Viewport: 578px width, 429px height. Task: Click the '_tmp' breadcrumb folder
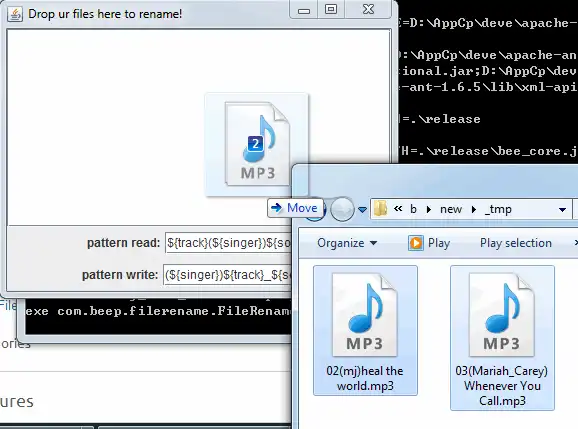click(x=498, y=209)
